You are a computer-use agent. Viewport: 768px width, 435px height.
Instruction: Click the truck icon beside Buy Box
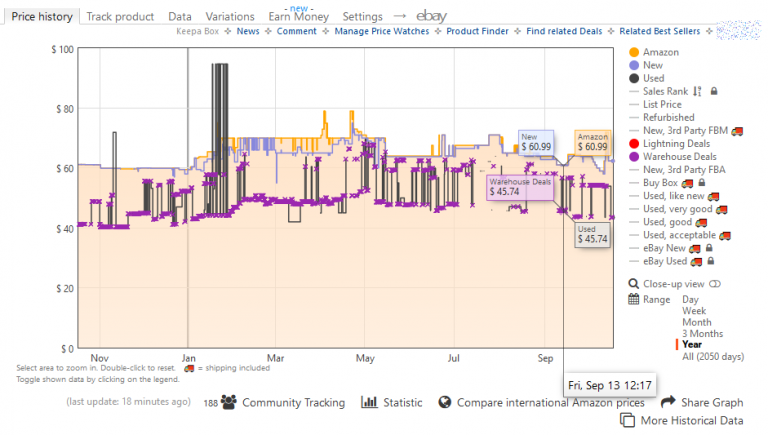click(x=687, y=183)
